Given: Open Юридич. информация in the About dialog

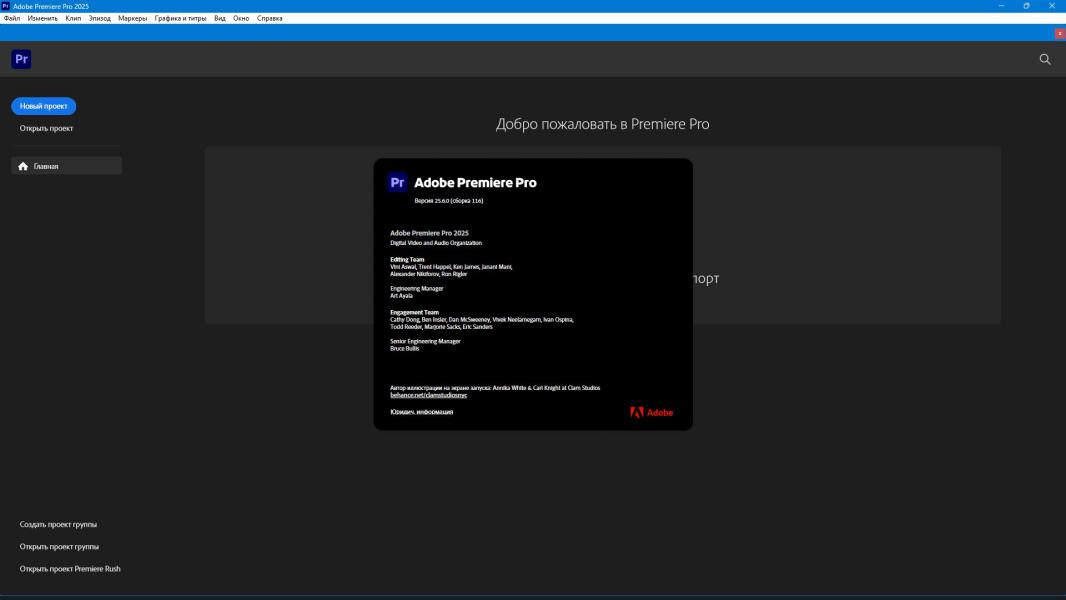Looking at the screenshot, I should pos(421,412).
